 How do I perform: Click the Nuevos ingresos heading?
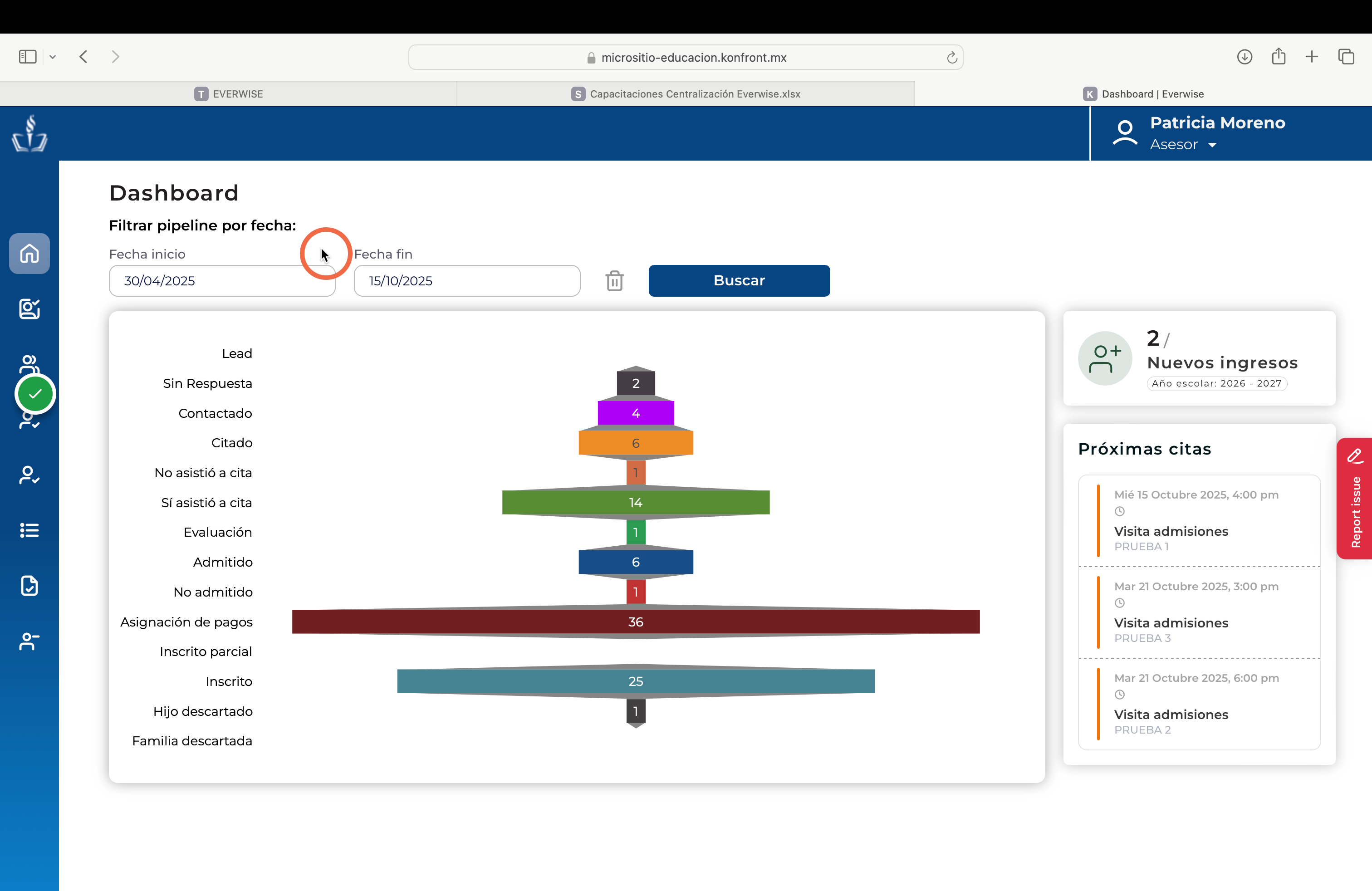click(1222, 362)
